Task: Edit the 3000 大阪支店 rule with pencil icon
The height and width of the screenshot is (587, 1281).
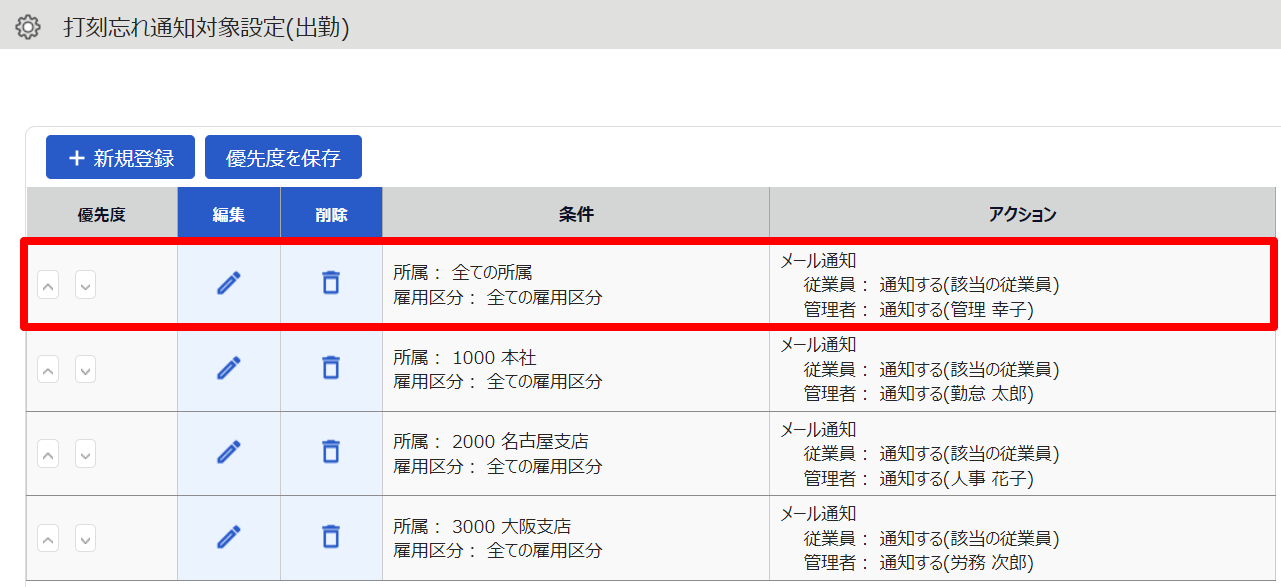Action: click(x=229, y=537)
